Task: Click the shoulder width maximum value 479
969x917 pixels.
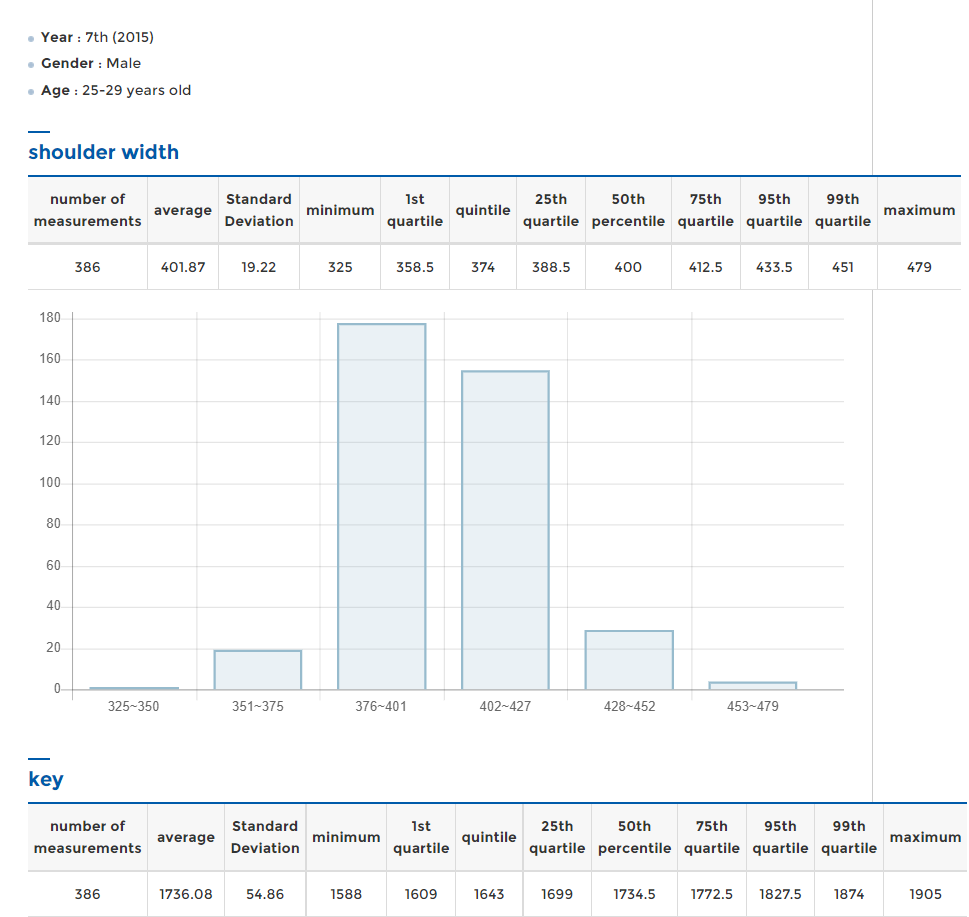Action: pyautogui.click(x=919, y=267)
